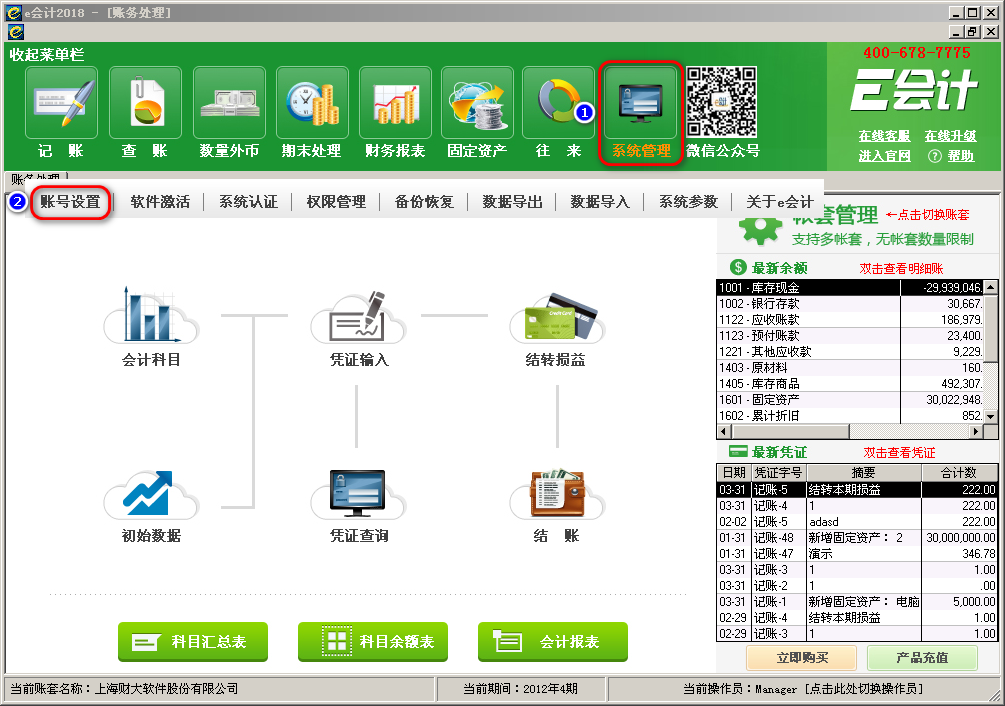
Task: Select the 1405 - 库存商品 balance row
Action: pyautogui.click(x=850, y=384)
